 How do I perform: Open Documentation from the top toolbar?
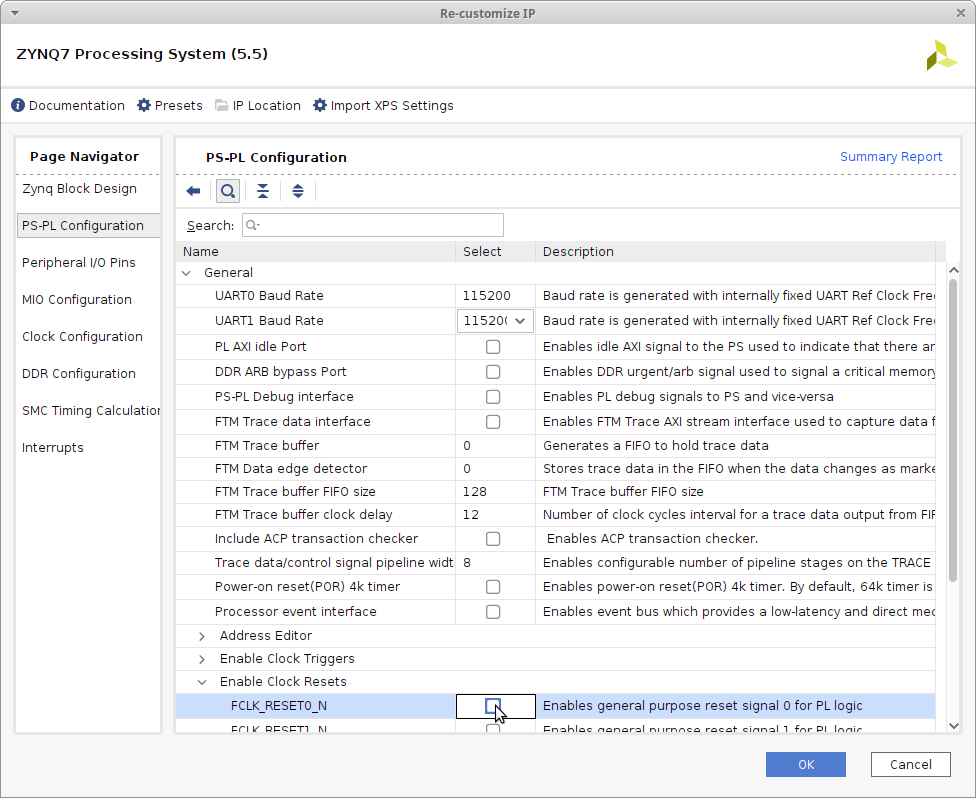pyautogui.click(x=68, y=105)
